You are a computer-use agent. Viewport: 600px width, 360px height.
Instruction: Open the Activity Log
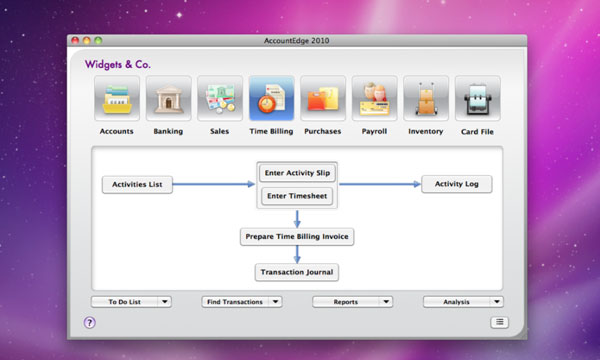coord(457,184)
